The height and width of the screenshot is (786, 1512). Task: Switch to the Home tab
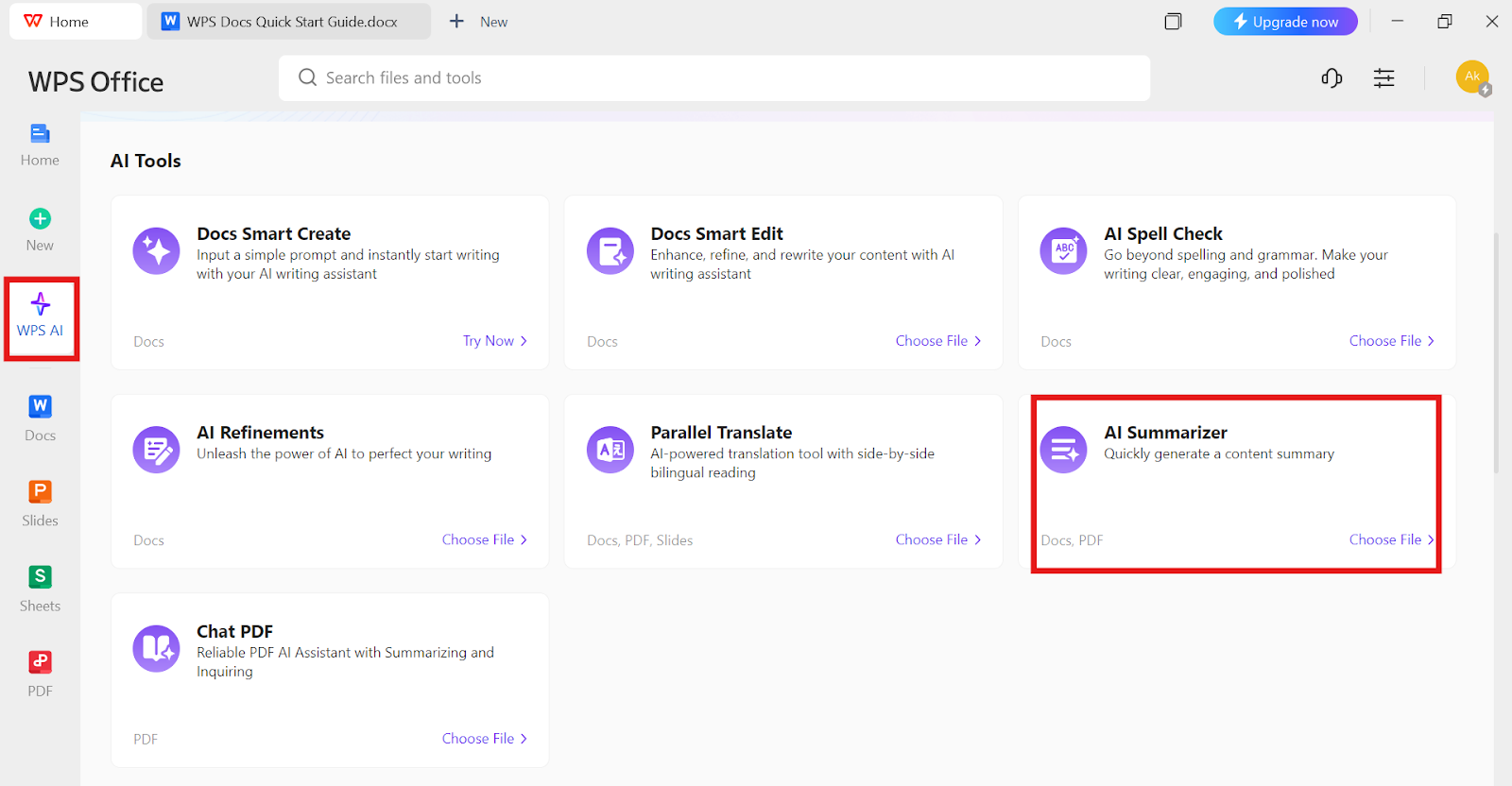click(x=76, y=22)
